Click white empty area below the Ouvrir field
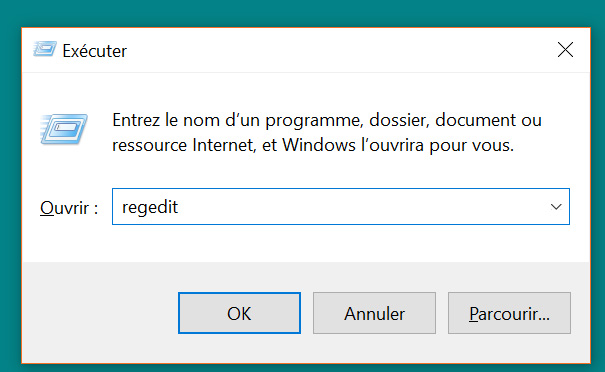Image resolution: width=605 pixels, height=372 pixels. [x=305, y=243]
